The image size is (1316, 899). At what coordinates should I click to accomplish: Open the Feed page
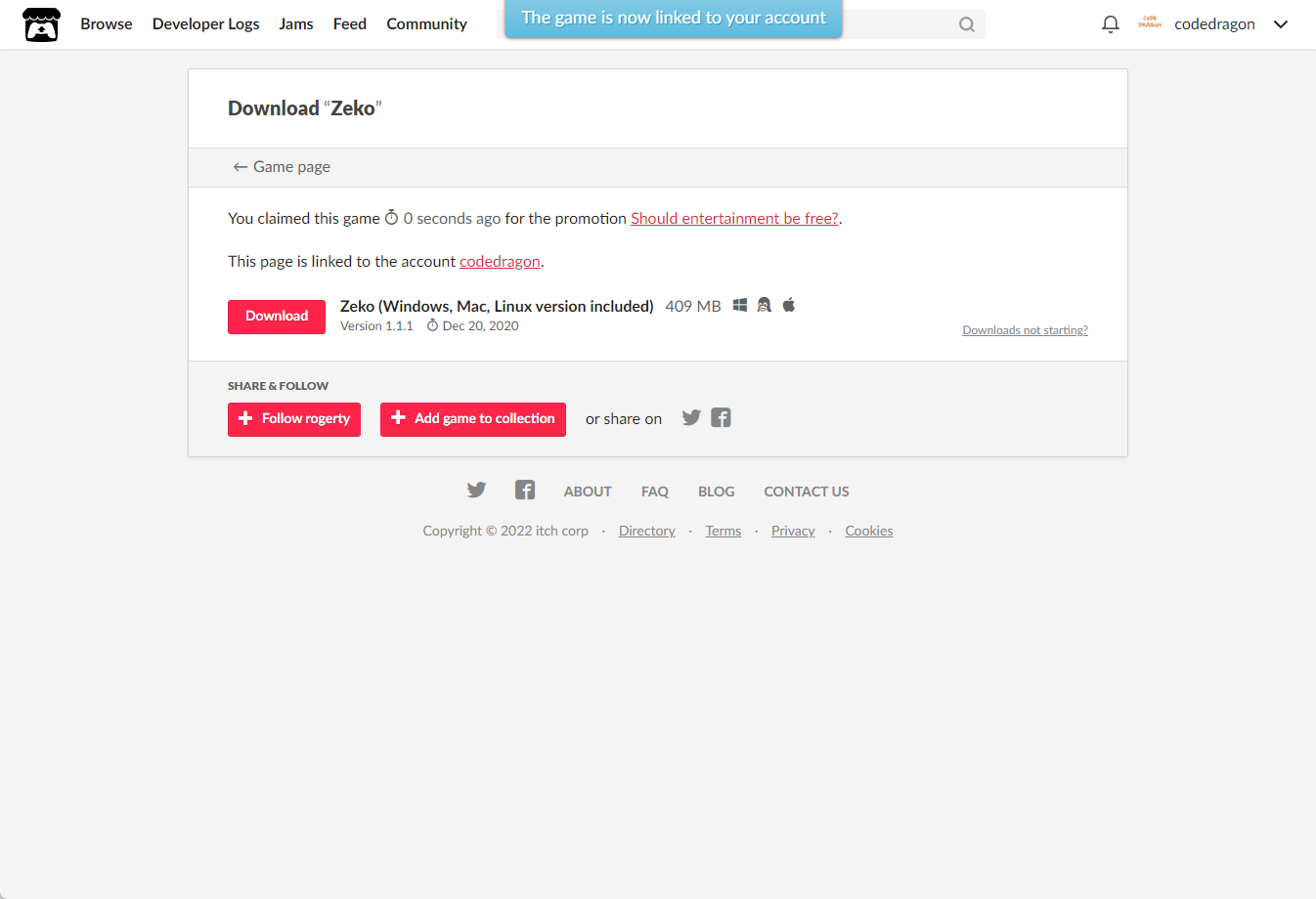[x=350, y=24]
